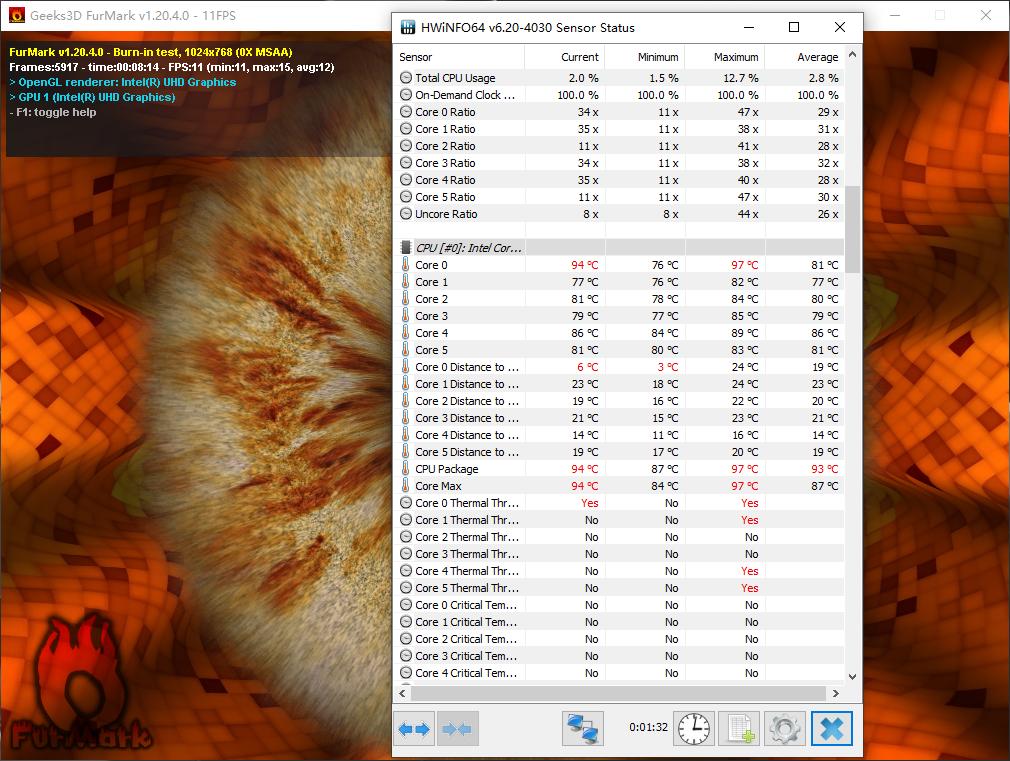Select the Total CPU Usage row label
The width and height of the screenshot is (1010, 761).
tap(455, 77)
